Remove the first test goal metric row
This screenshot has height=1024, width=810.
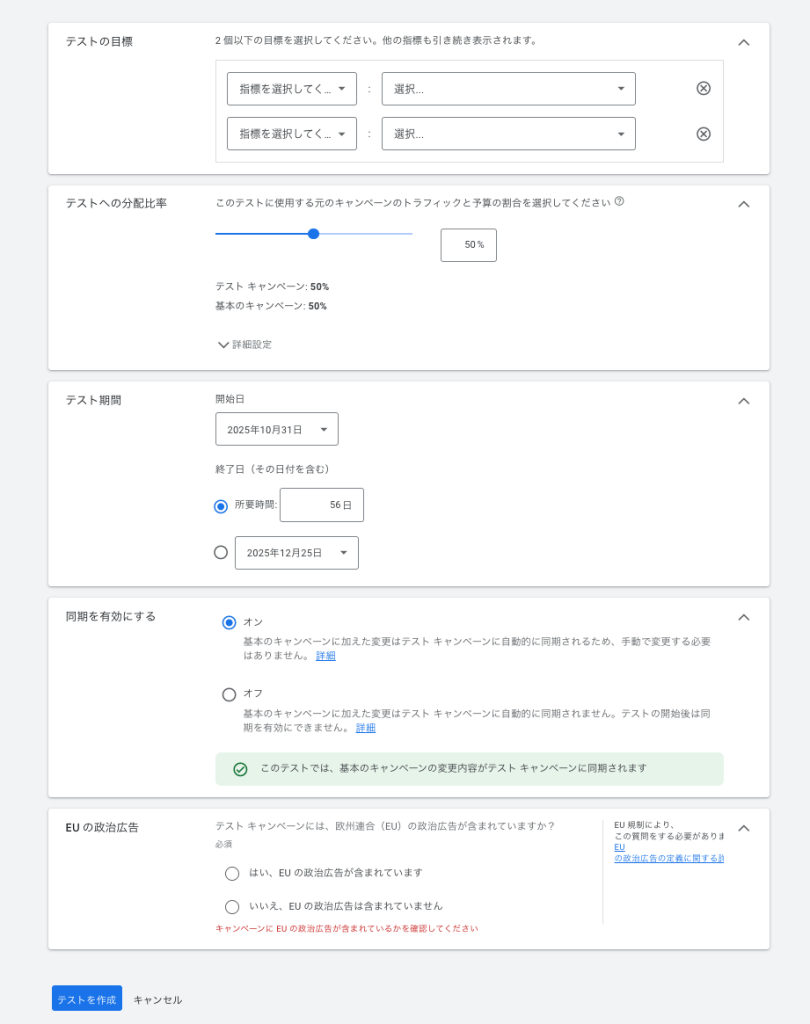tap(702, 88)
